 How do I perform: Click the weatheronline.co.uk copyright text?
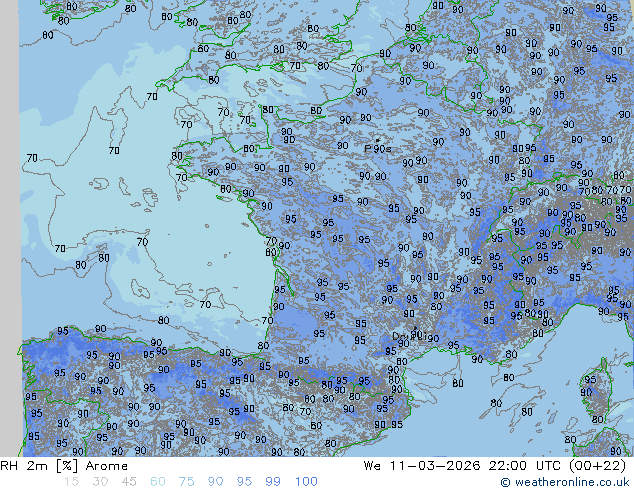(x=565, y=482)
